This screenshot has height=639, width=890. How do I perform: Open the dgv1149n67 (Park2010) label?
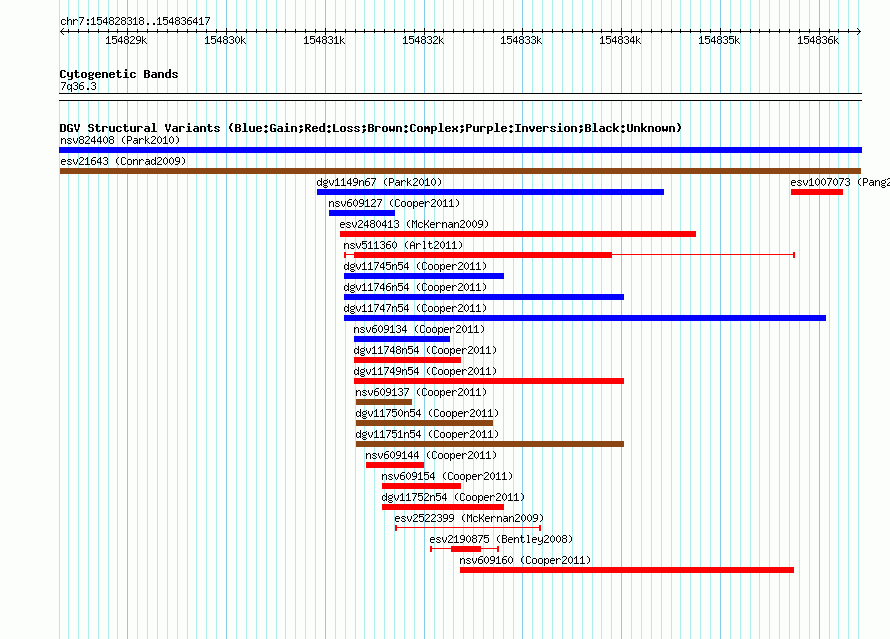379,182
